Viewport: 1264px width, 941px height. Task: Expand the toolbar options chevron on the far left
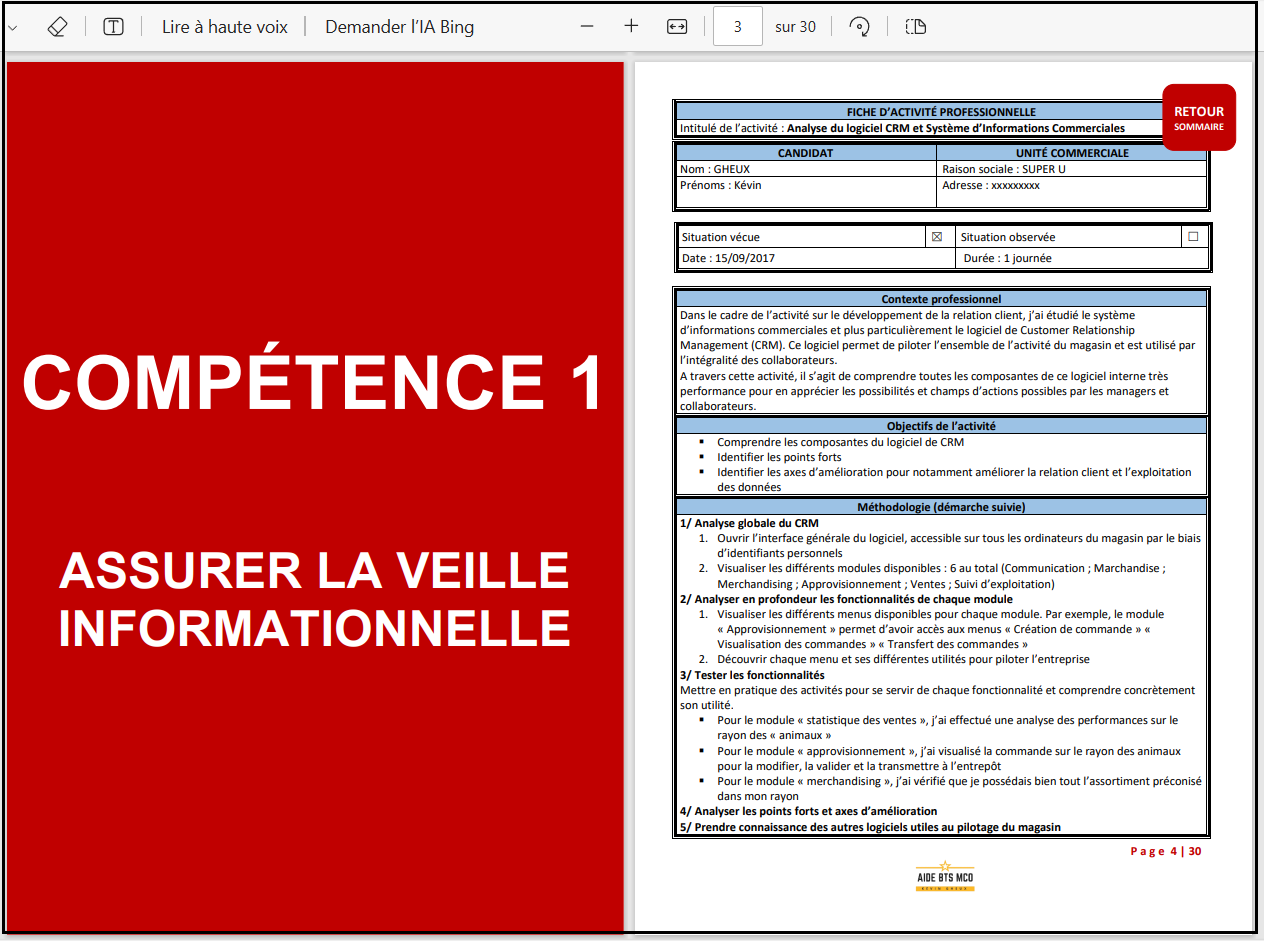[x=12, y=26]
